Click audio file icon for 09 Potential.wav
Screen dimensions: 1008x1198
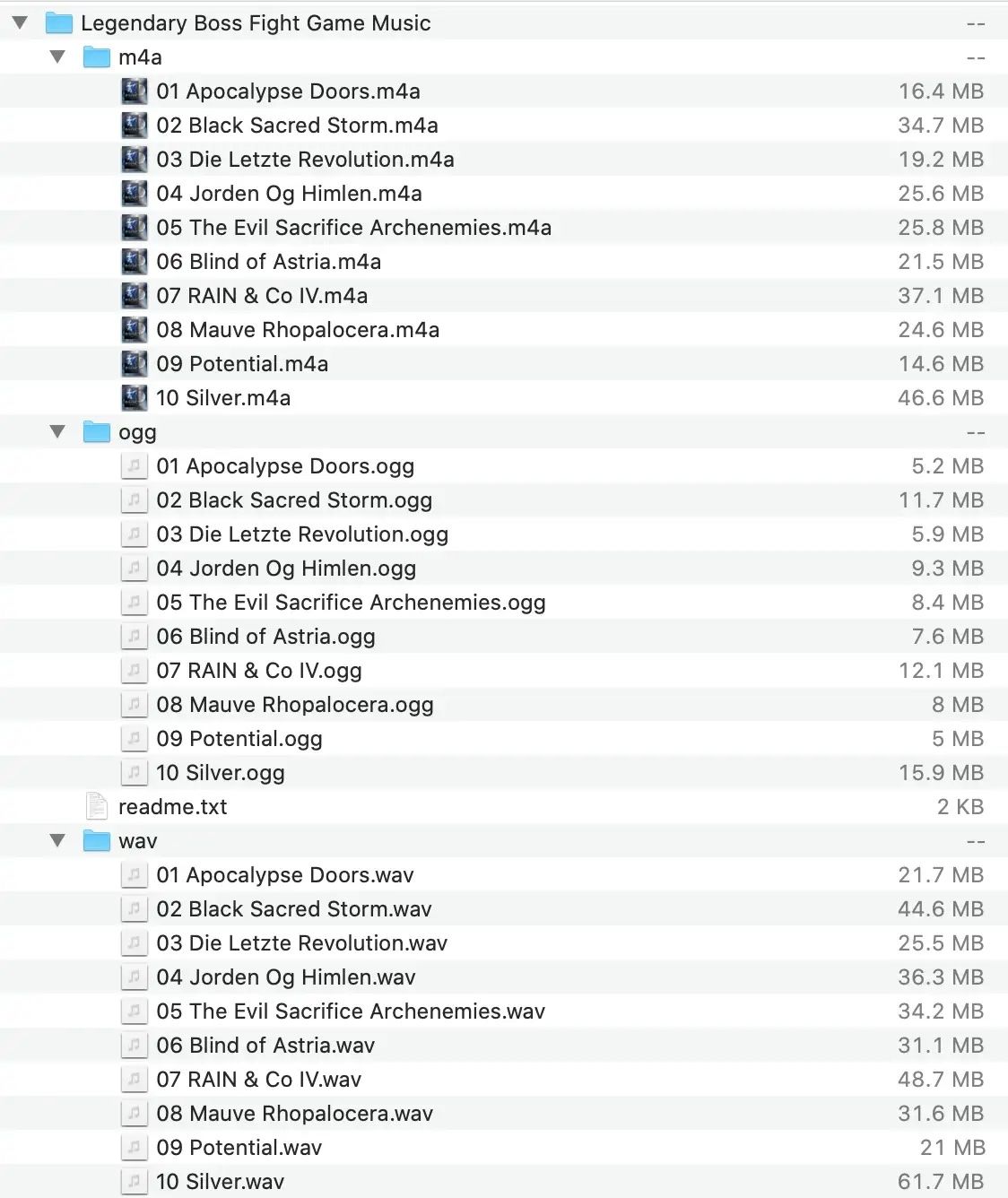[134, 1148]
